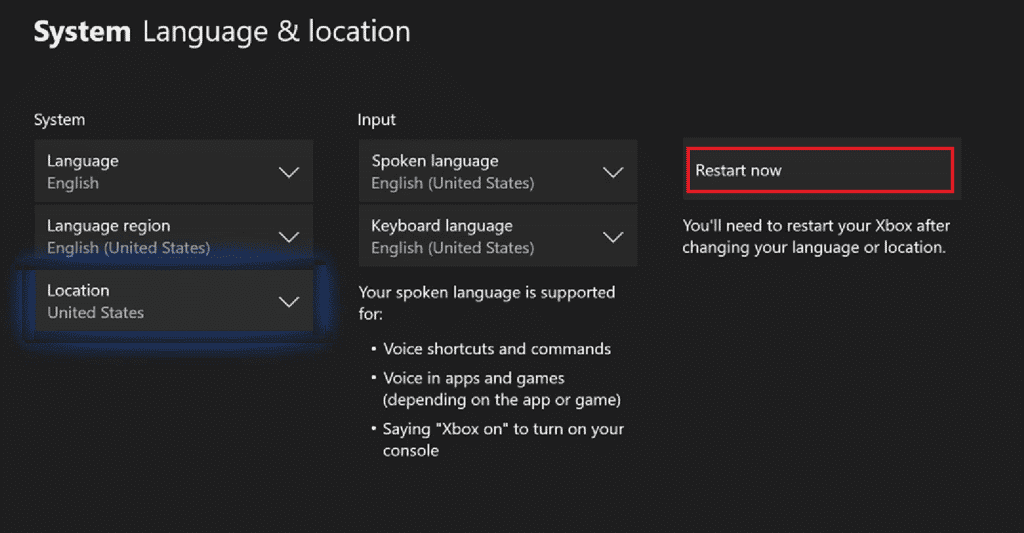This screenshot has width=1024, height=533.
Task: Open the highlighted Location dropdown
Action: tap(173, 301)
